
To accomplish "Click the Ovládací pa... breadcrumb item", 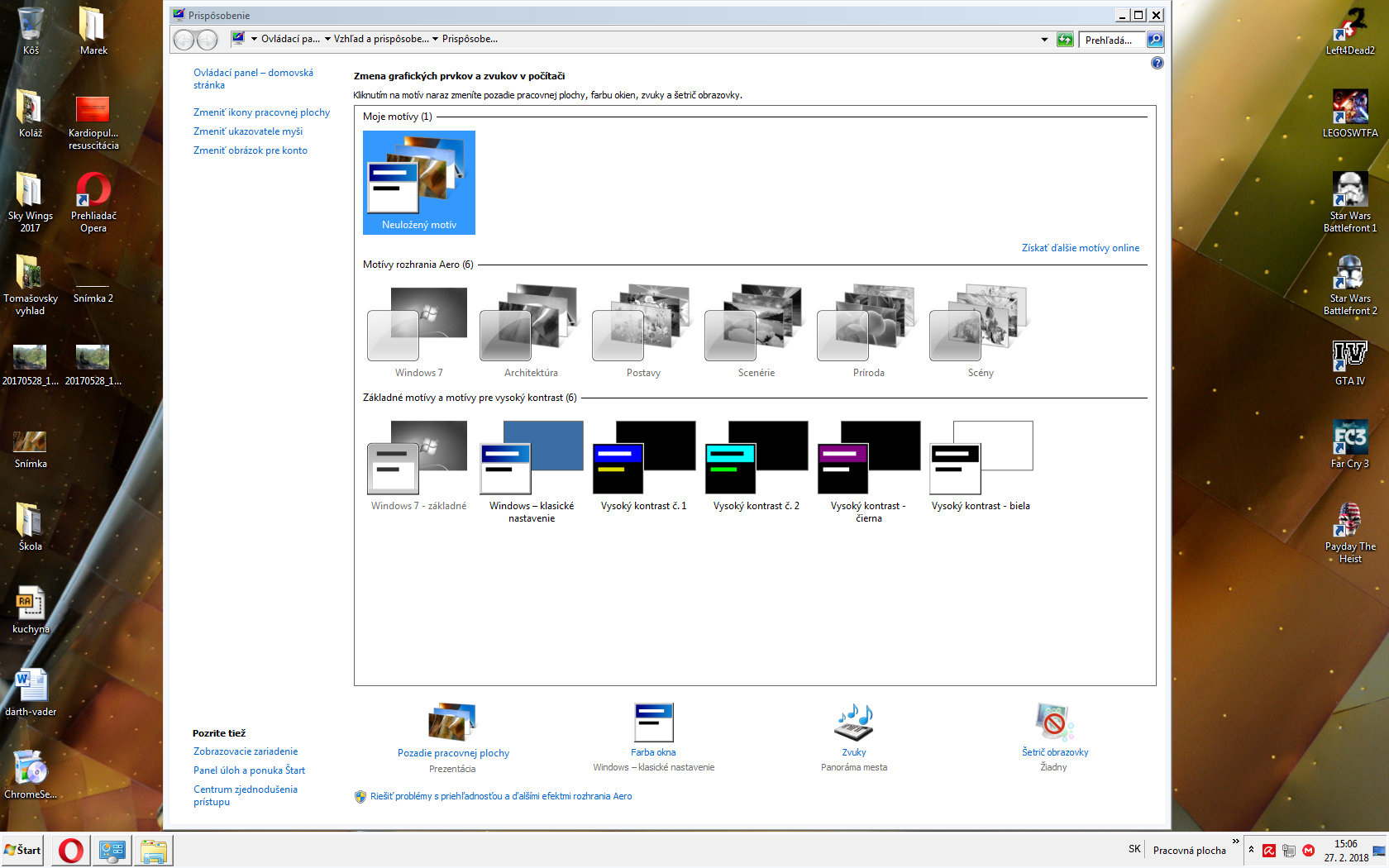I will 290,39.
